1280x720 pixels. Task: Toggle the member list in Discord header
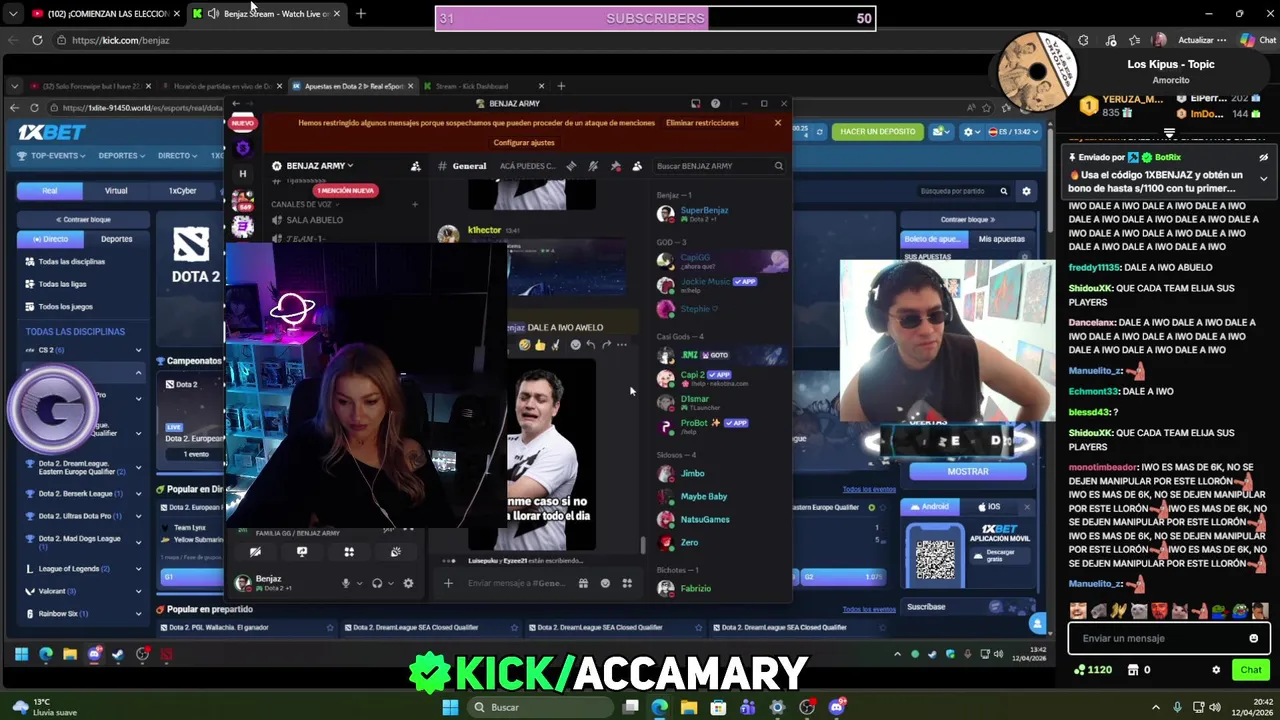coord(637,166)
